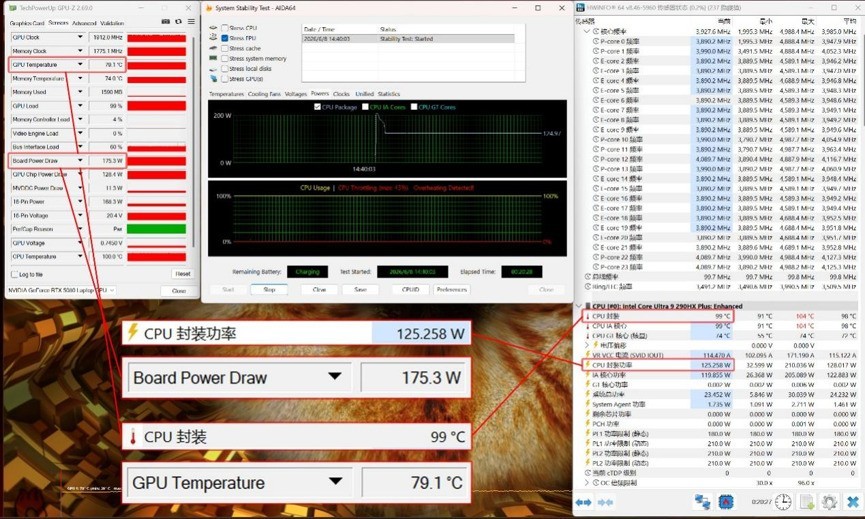Click Reset button in GPU-Z
The width and height of the screenshot is (865, 519).
click(x=183, y=274)
